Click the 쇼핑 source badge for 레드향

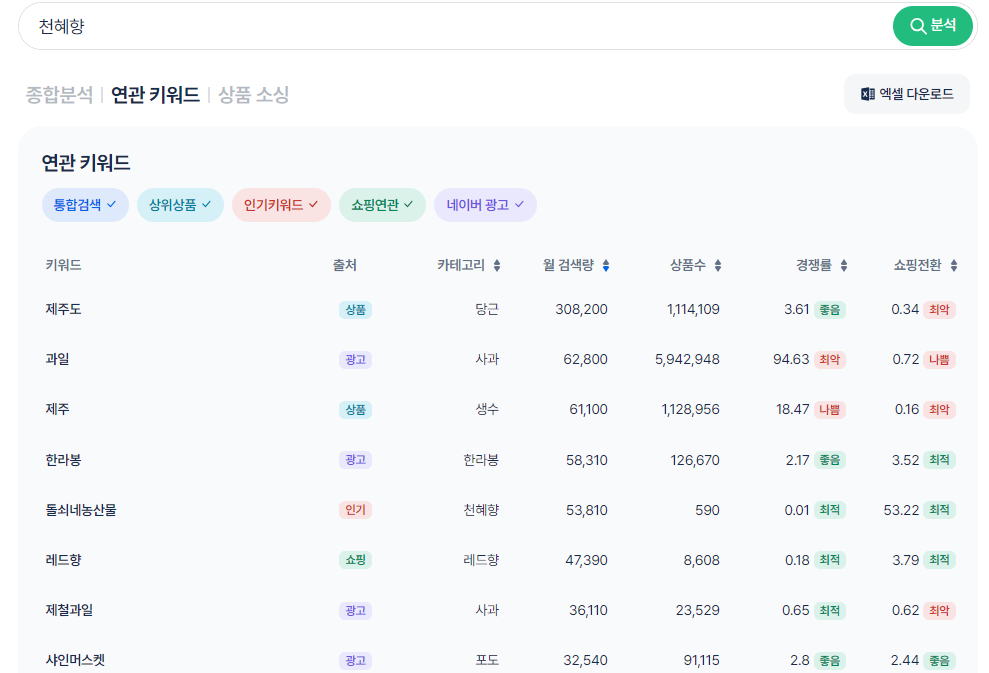pos(355,560)
